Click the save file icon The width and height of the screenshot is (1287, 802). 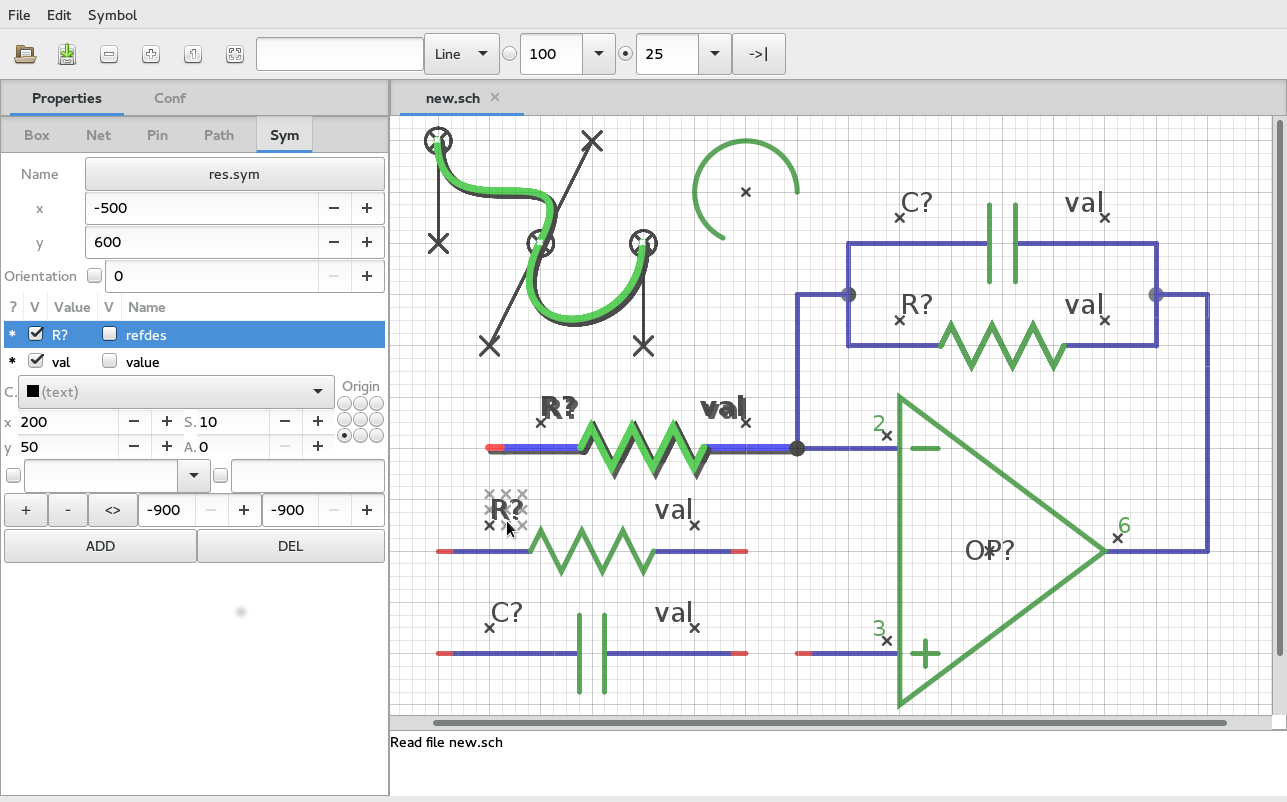point(67,54)
